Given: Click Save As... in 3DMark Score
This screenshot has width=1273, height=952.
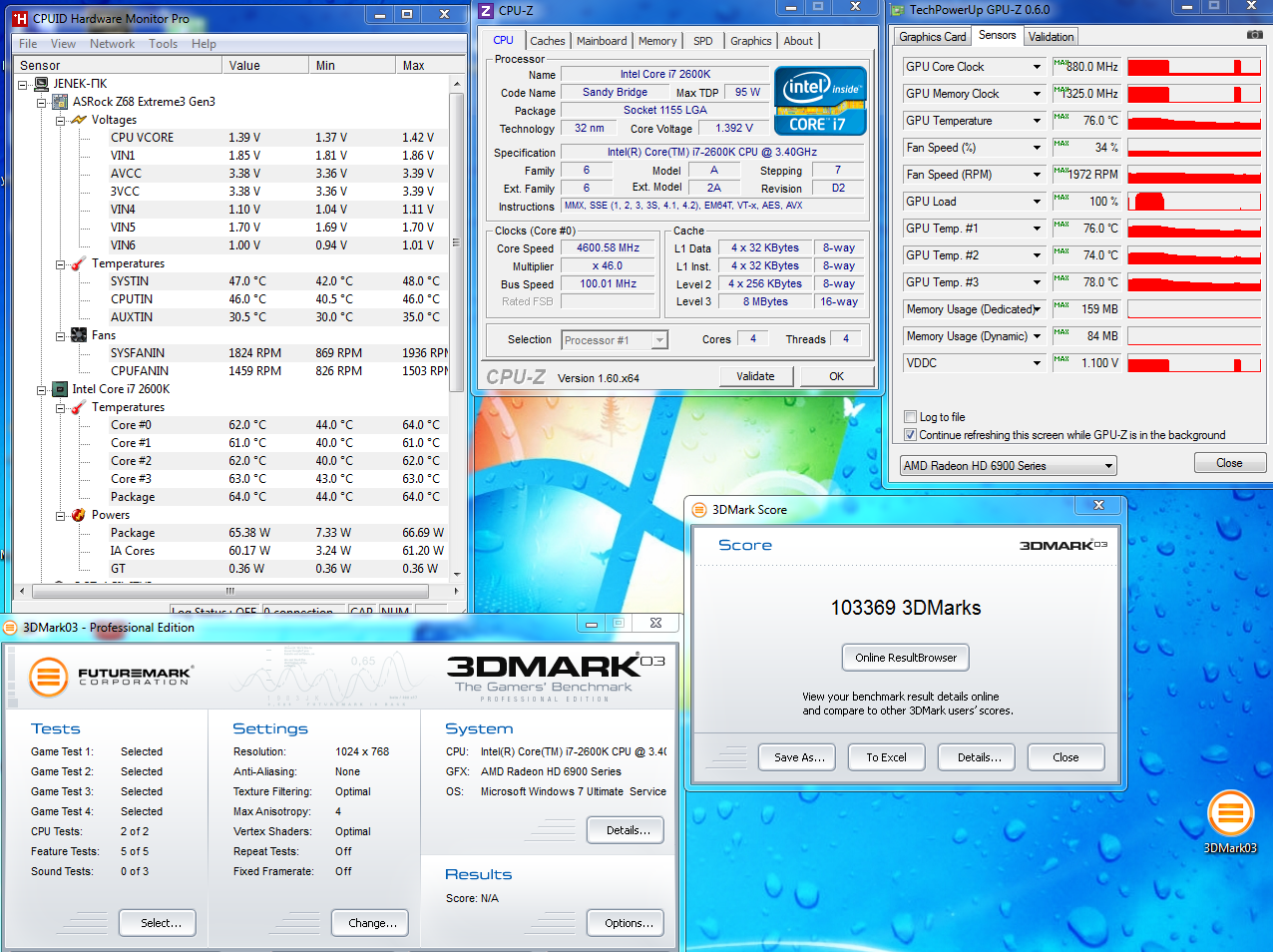Looking at the screenshot, I should 799,757.
